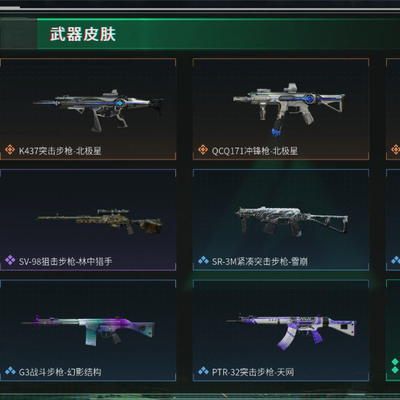Open the partially visible blue card at right
The height and width of the screenshot is (400, 400).
393,220
